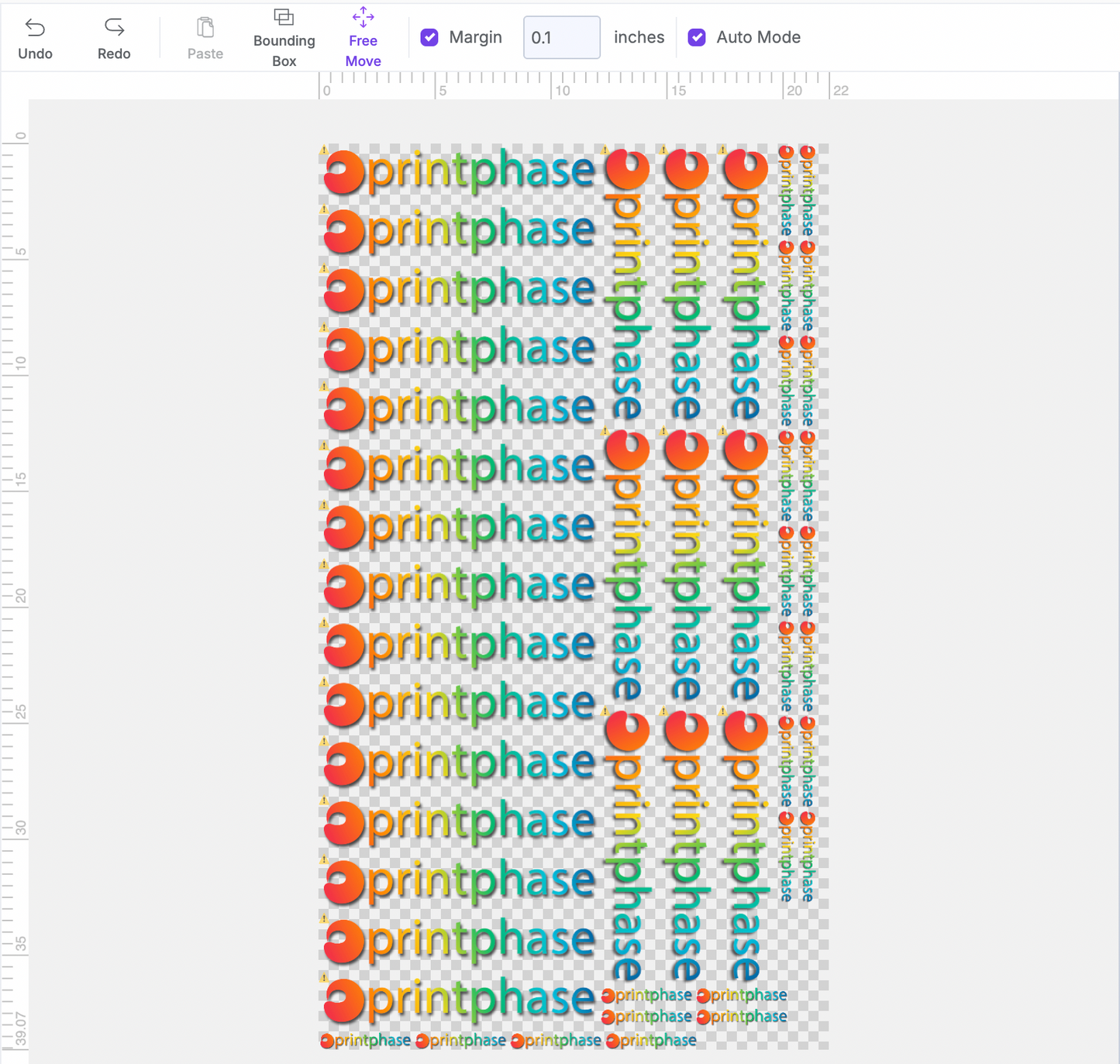The image size is (1120, 1064).
Task: Select the top-left large vertical printphase logo
Action: [x=627, y=285]
